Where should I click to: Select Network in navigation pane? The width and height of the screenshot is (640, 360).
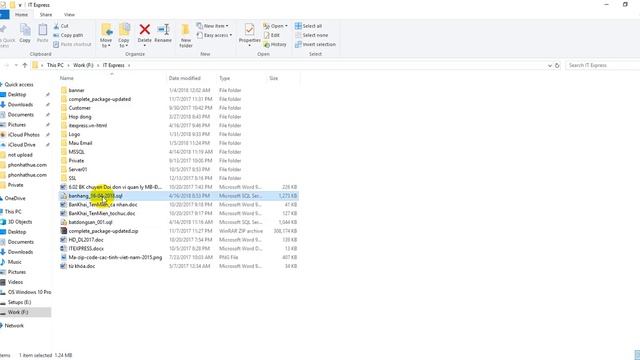pyautogui.click(x=14, y=326)
